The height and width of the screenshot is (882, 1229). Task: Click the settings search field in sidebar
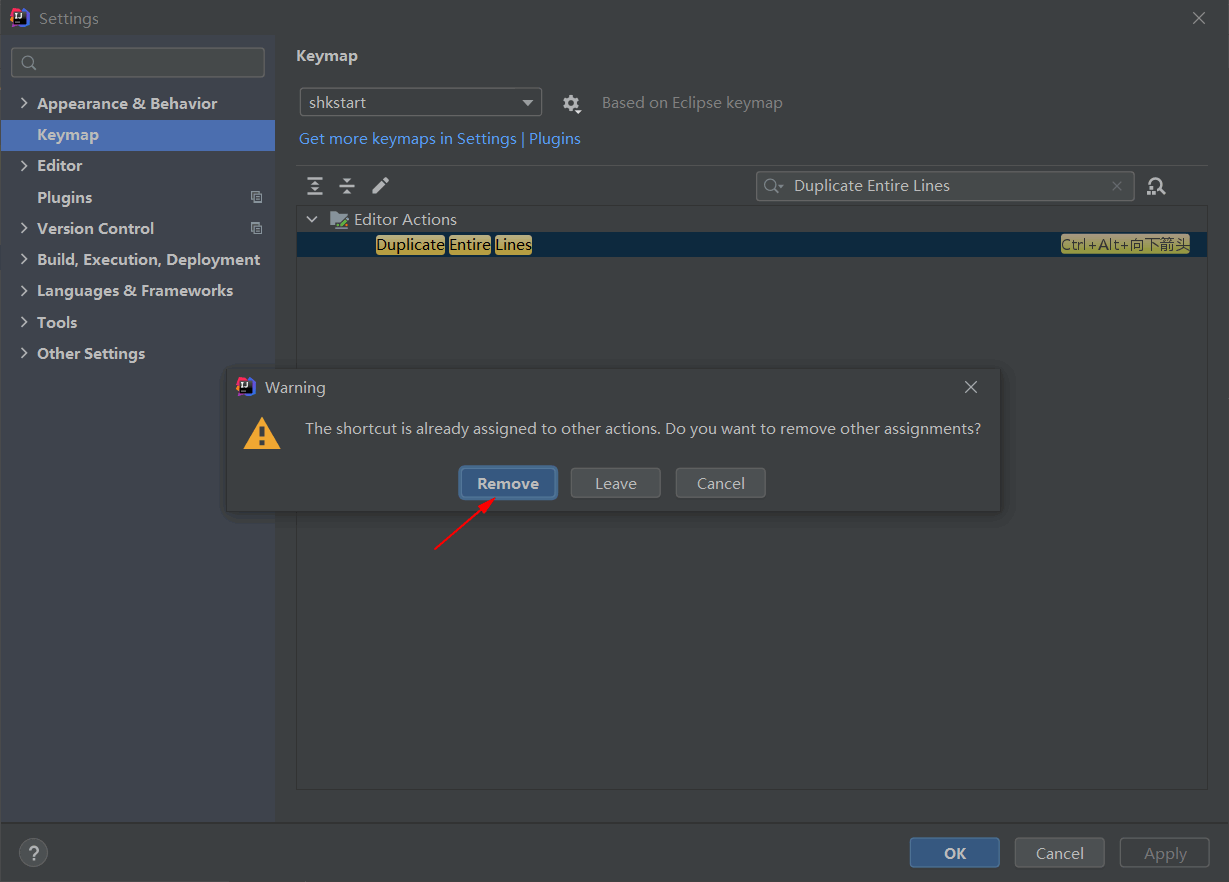click(138, 62)
